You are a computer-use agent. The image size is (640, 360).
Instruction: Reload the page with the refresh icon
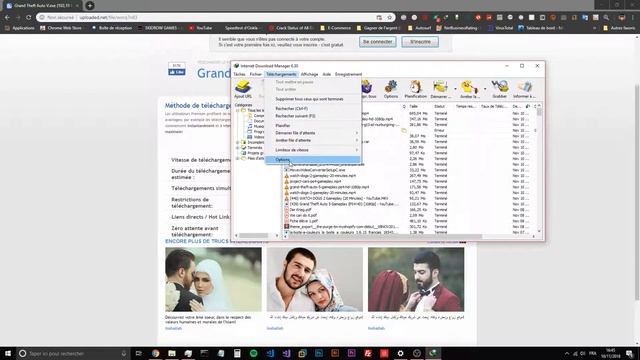29,18
